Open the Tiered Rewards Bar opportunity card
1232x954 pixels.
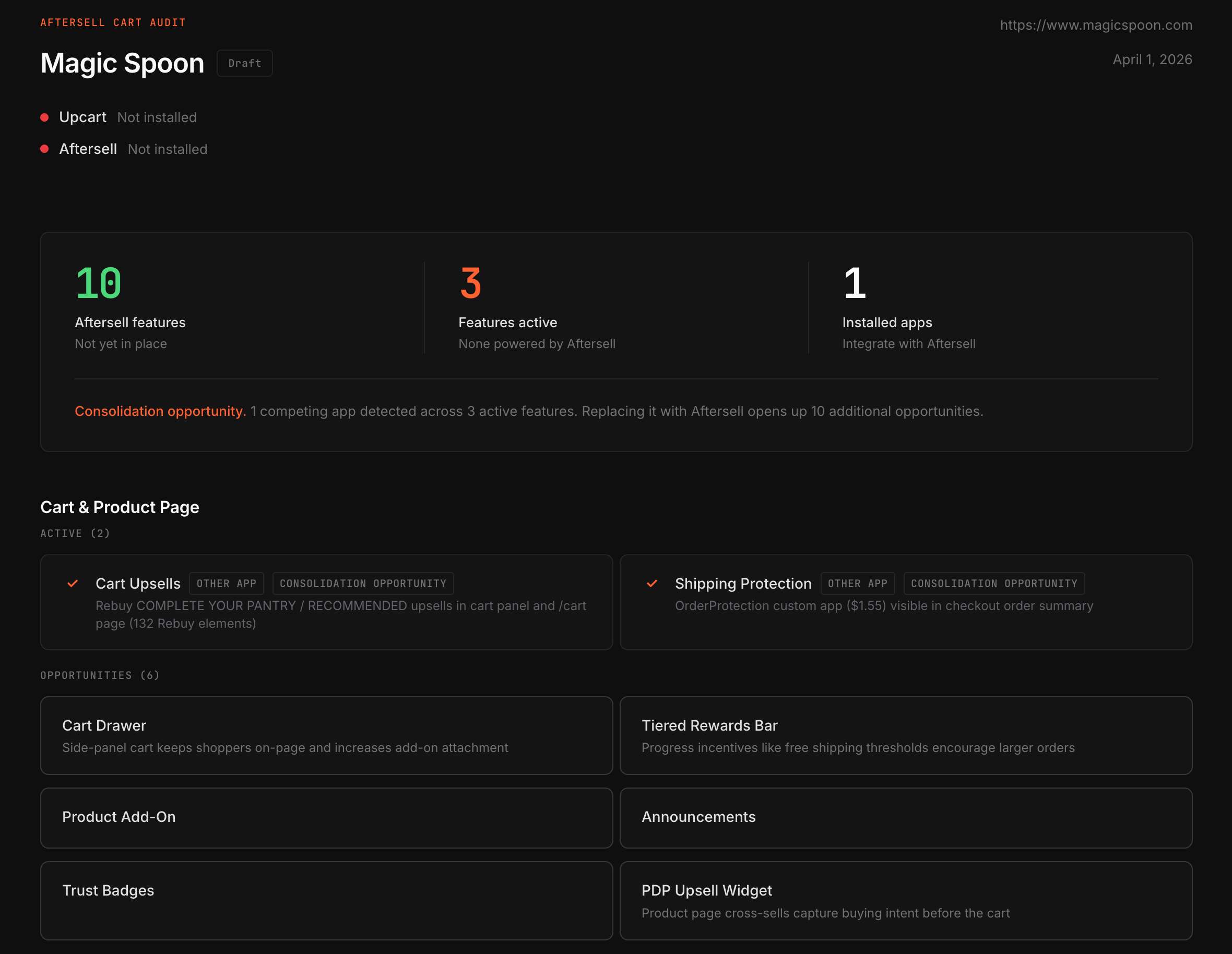coord(906,735)
